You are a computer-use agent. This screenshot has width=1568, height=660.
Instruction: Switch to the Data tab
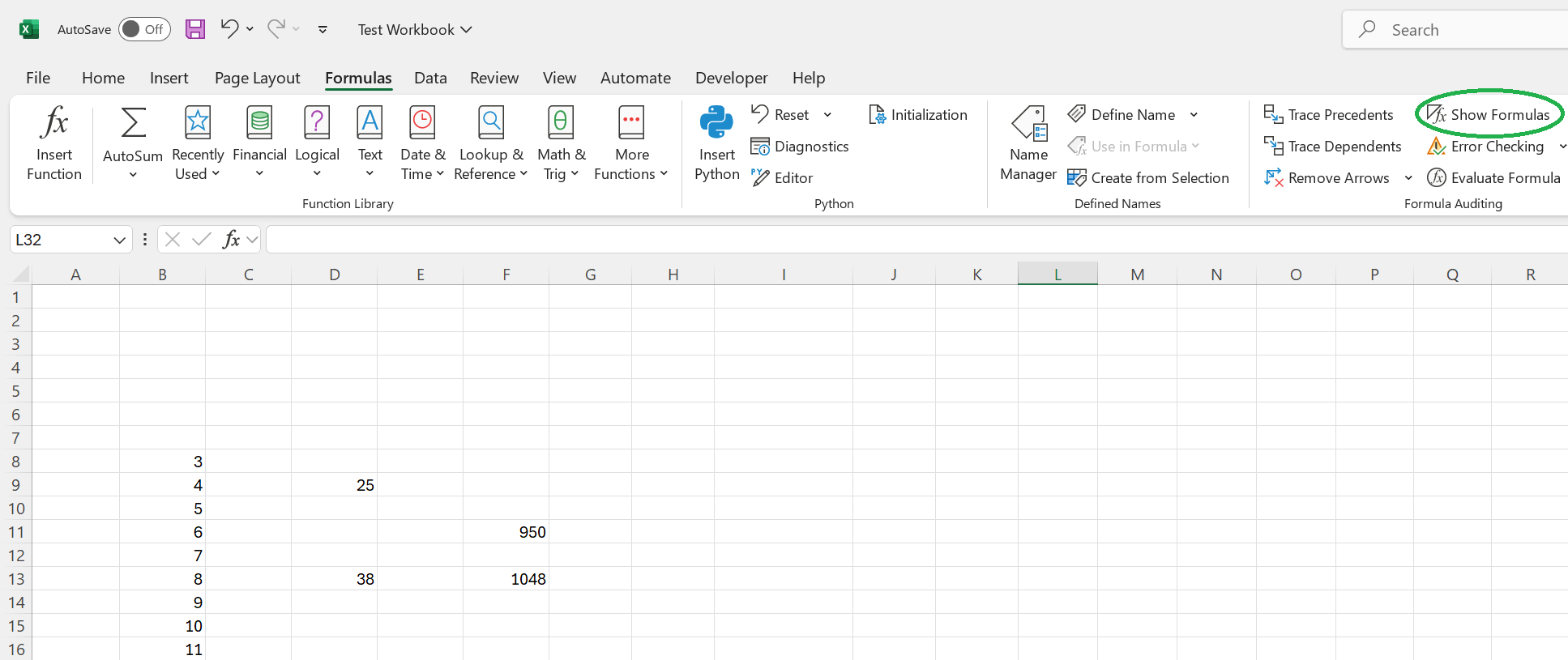430,78
